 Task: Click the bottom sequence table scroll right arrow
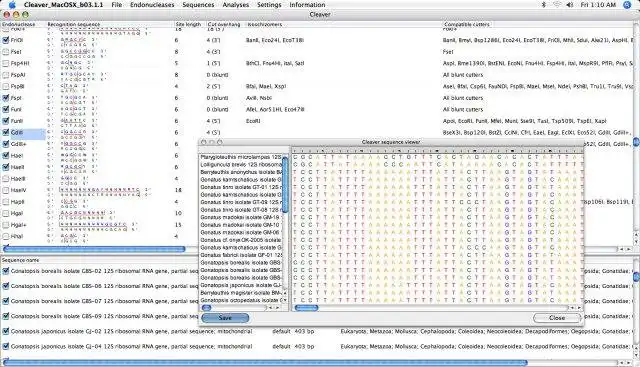tap(629, 363)
